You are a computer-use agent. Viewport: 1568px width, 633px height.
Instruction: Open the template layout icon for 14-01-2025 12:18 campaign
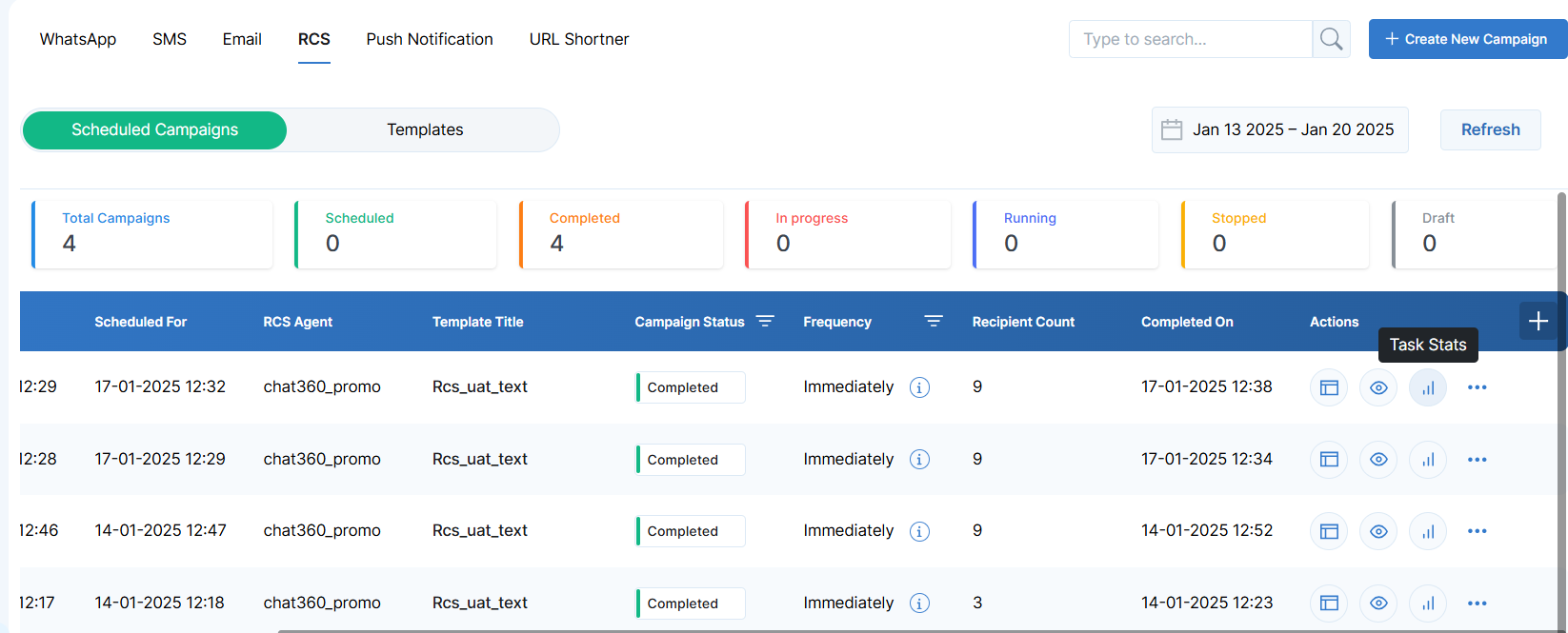coord(1329,603)
